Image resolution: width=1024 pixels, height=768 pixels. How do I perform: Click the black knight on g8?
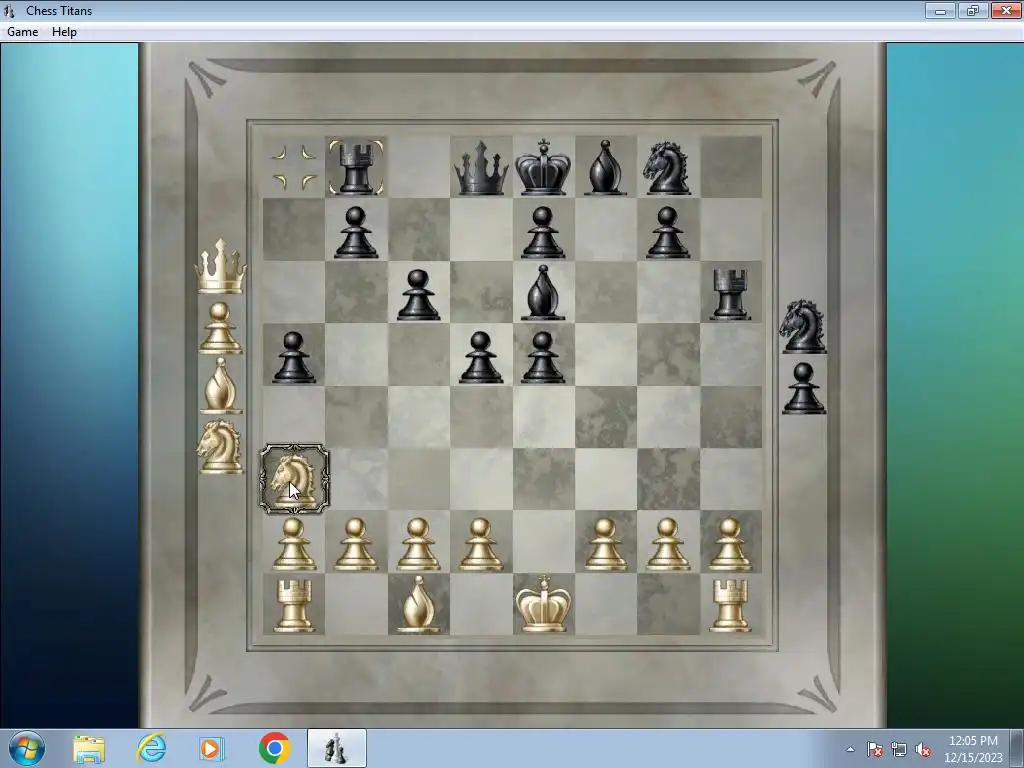coord(666,168)
